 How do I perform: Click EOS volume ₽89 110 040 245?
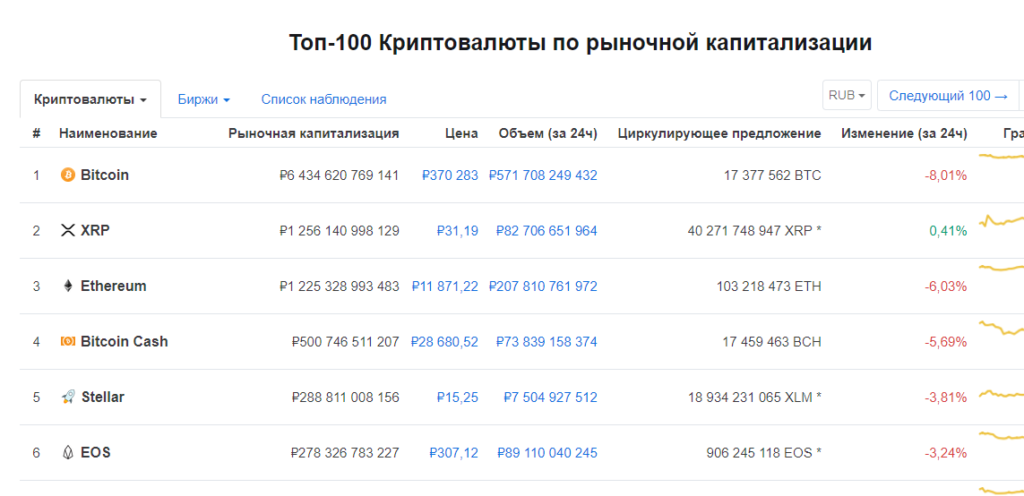click(547, 453)
